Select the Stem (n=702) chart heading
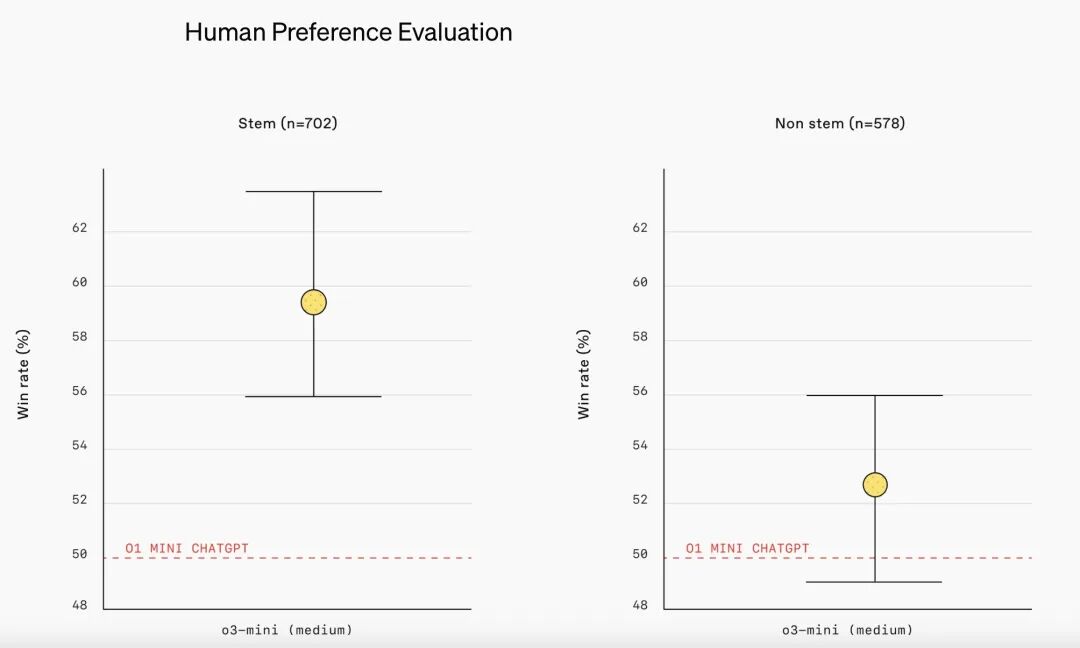Screen dimensions: 1080x648 click(288, 123)
